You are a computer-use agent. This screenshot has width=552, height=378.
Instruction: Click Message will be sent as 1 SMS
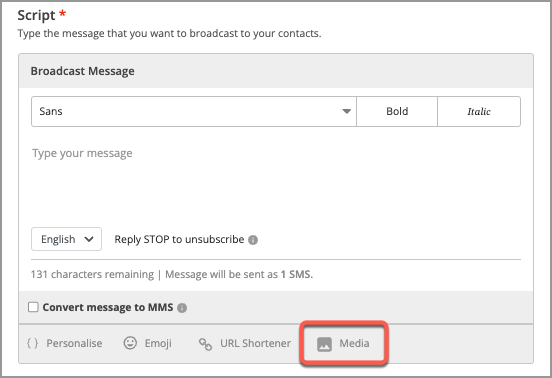click(239, 274)
